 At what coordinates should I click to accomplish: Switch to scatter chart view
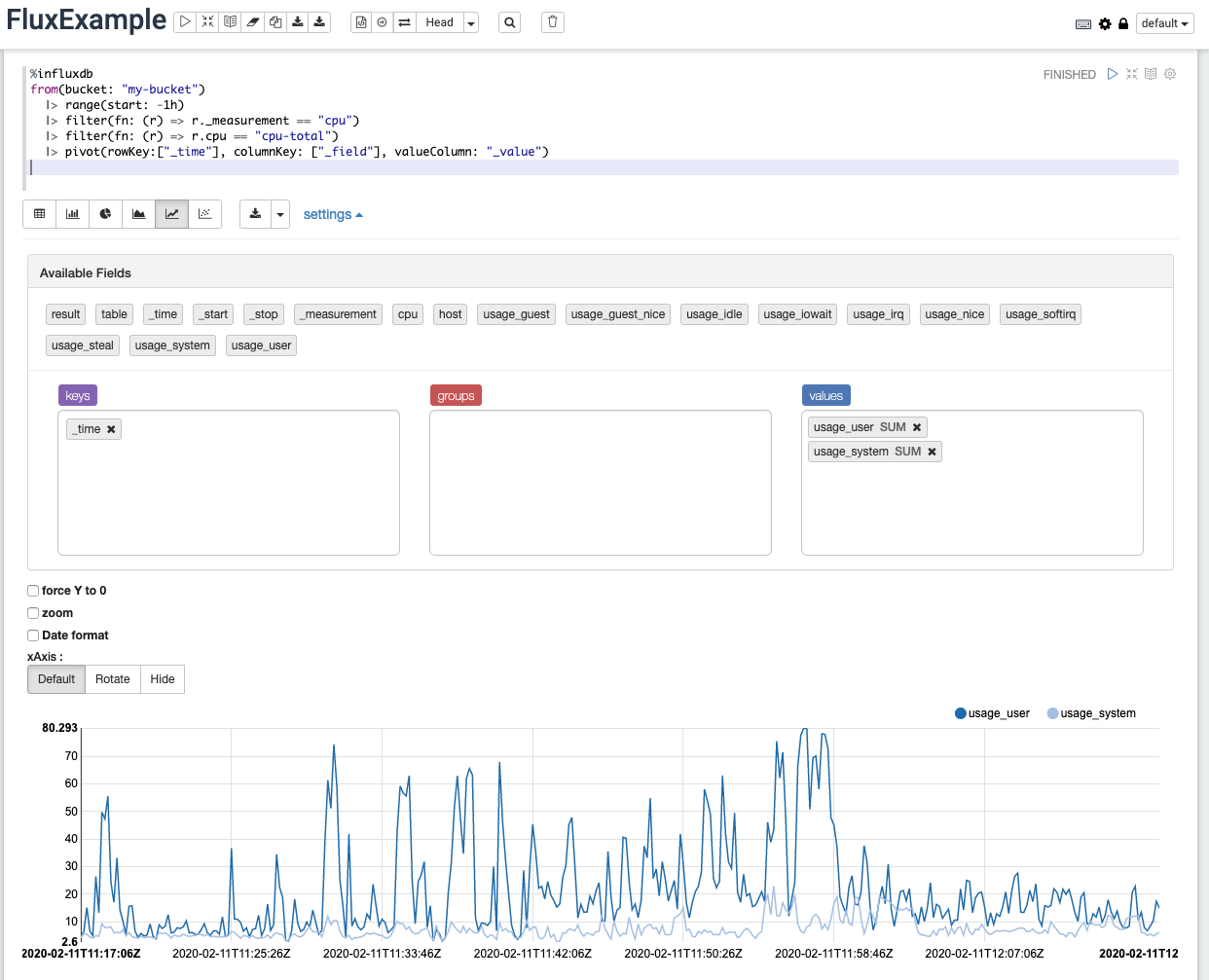[x=204, y=214]
